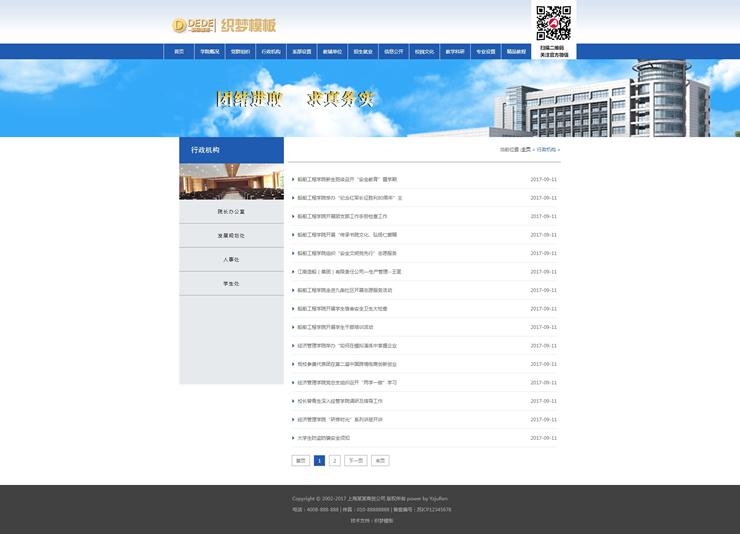Open the article about 学生干部培训活动

335,327
